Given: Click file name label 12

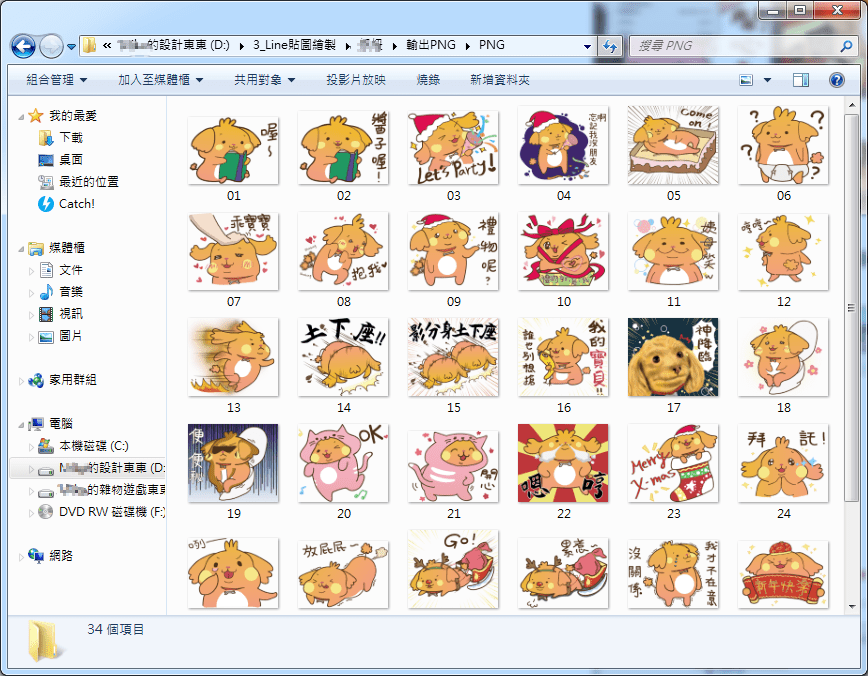Looking at the screenshot, I should click(783, 302).
